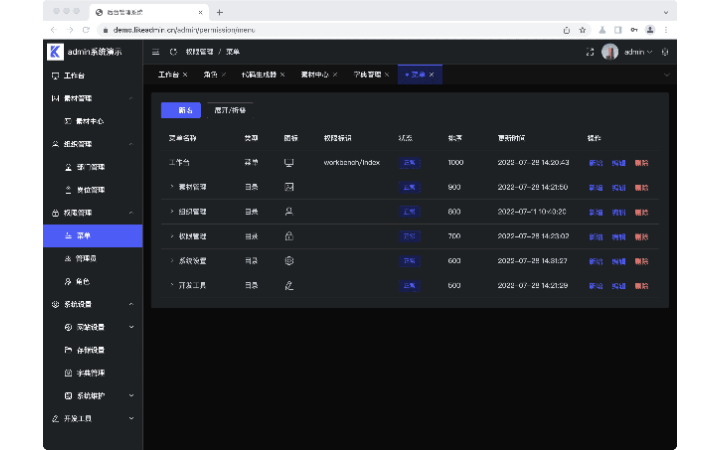The width and height of the screenshot is (720, 450).
Task: Open 角色 in the sidebar menu
Action: (x=83, y=281)
